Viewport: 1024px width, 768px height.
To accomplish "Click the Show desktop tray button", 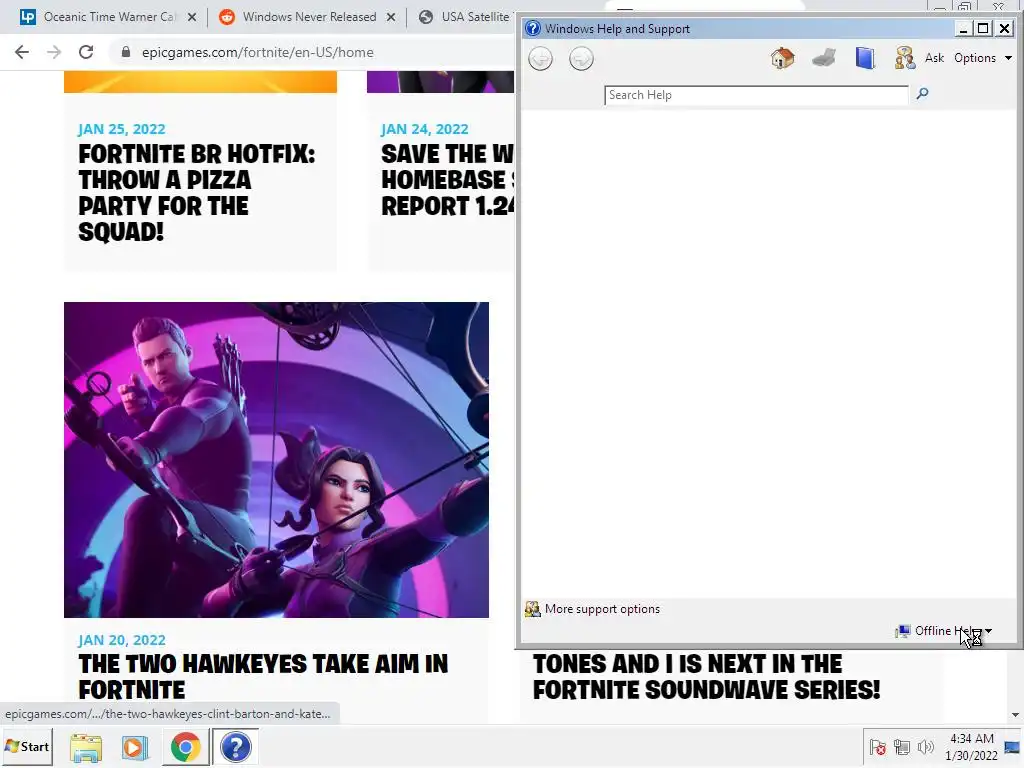I will click(1014, 747).
